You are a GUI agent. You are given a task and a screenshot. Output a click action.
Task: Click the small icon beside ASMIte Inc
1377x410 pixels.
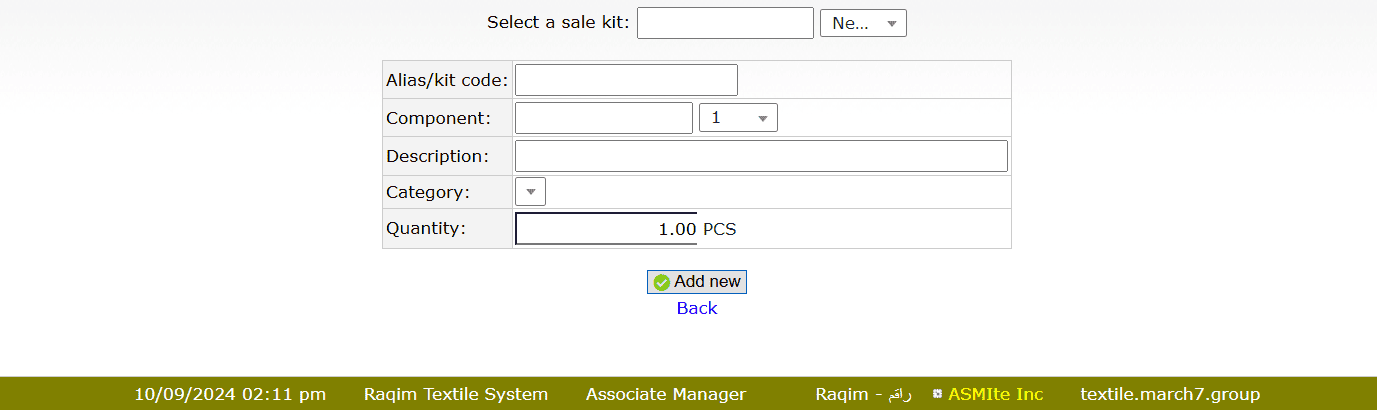click(x=938, y=394)
